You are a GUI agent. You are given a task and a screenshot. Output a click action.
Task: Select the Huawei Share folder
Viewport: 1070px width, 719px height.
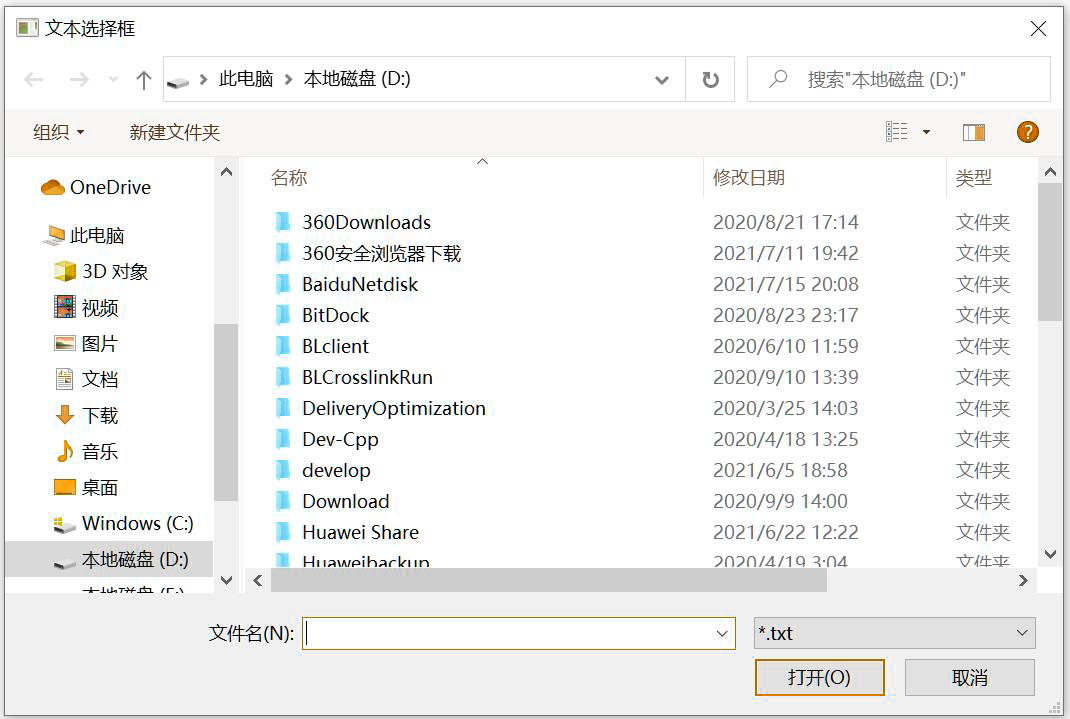[x=360, y=532]
